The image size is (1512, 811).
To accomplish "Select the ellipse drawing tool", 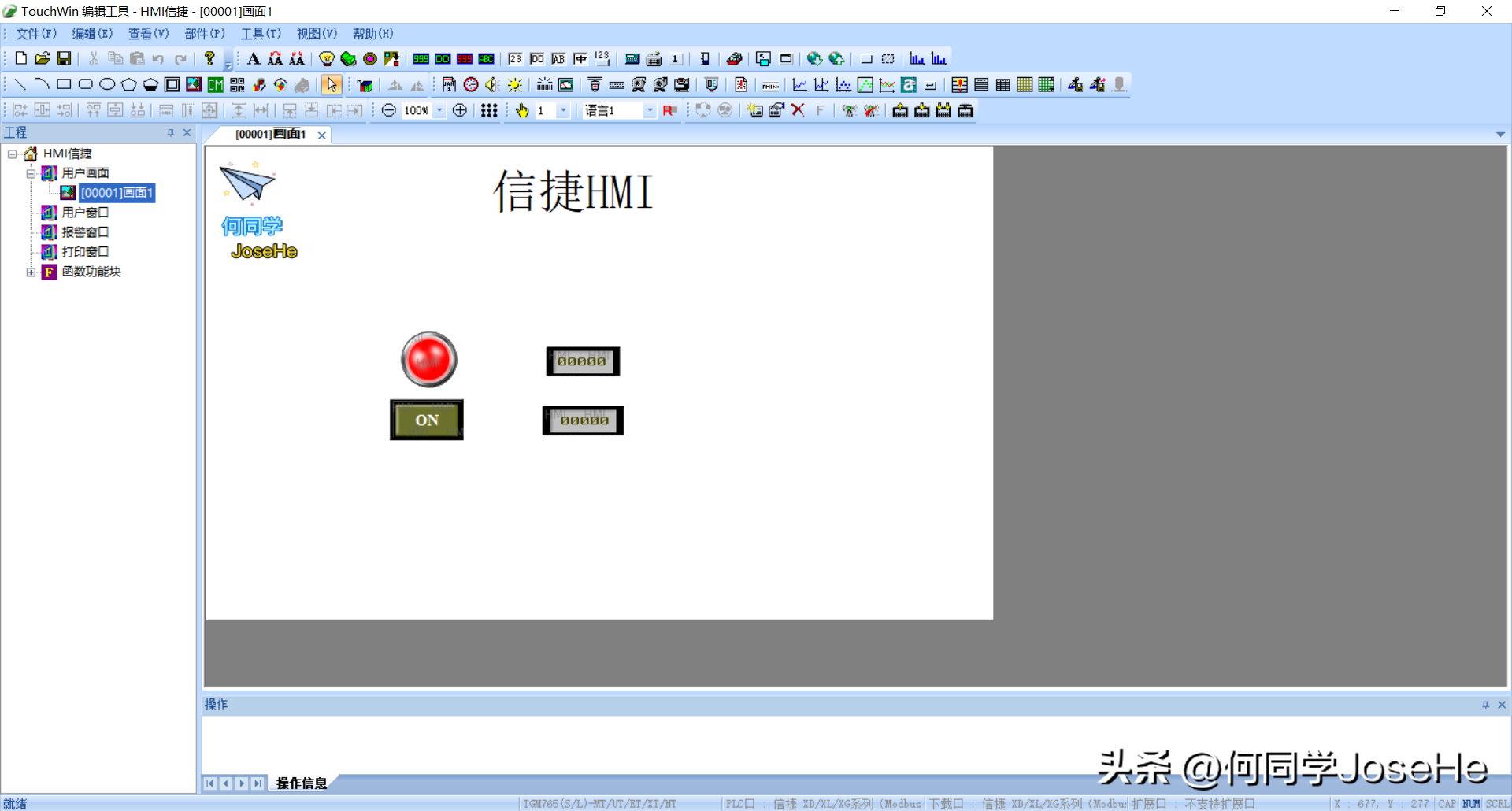I will pyautogui.click(x=107, y=85).
